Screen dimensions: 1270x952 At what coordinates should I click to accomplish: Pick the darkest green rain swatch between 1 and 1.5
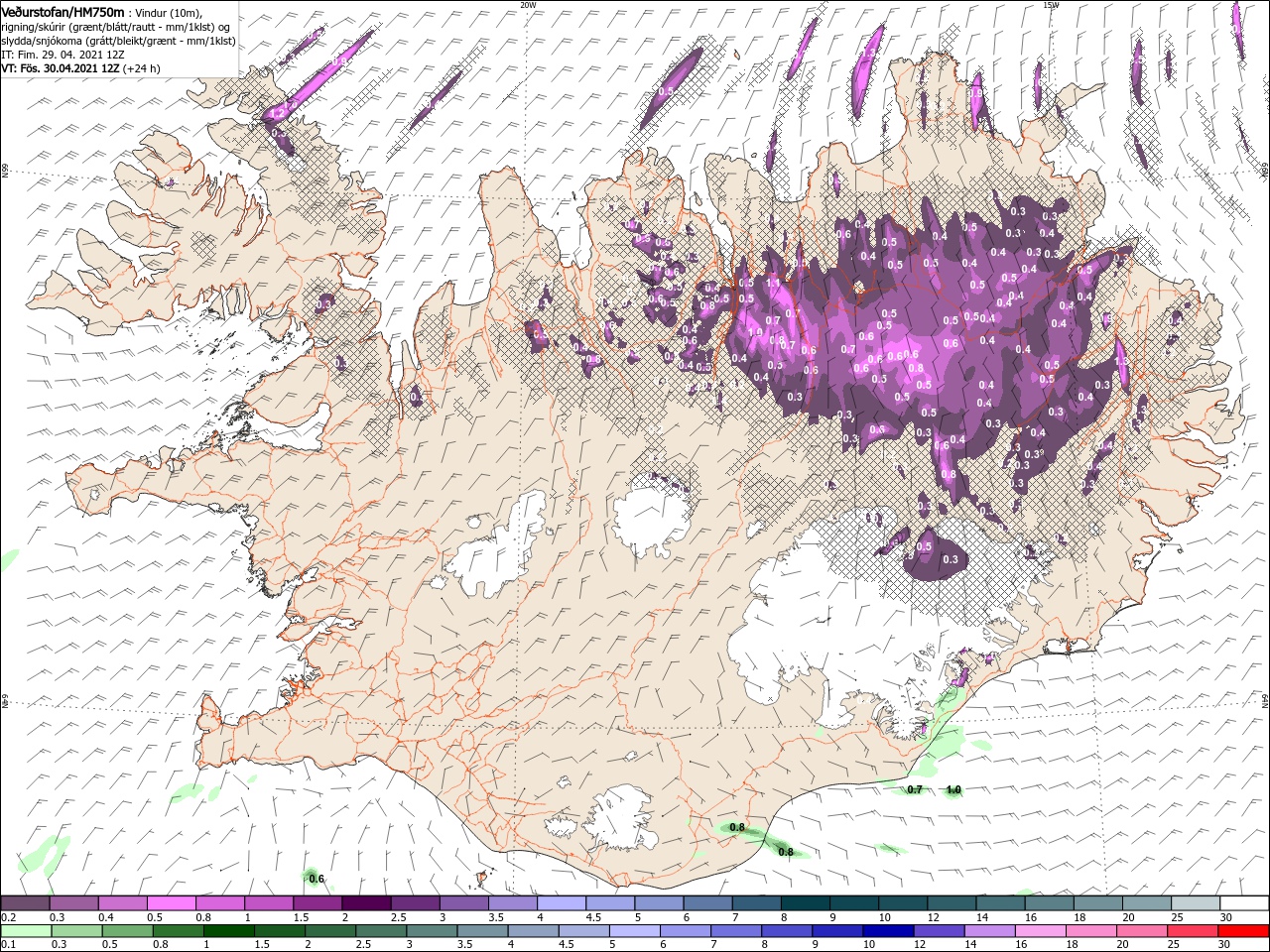[x=227, y=931]
